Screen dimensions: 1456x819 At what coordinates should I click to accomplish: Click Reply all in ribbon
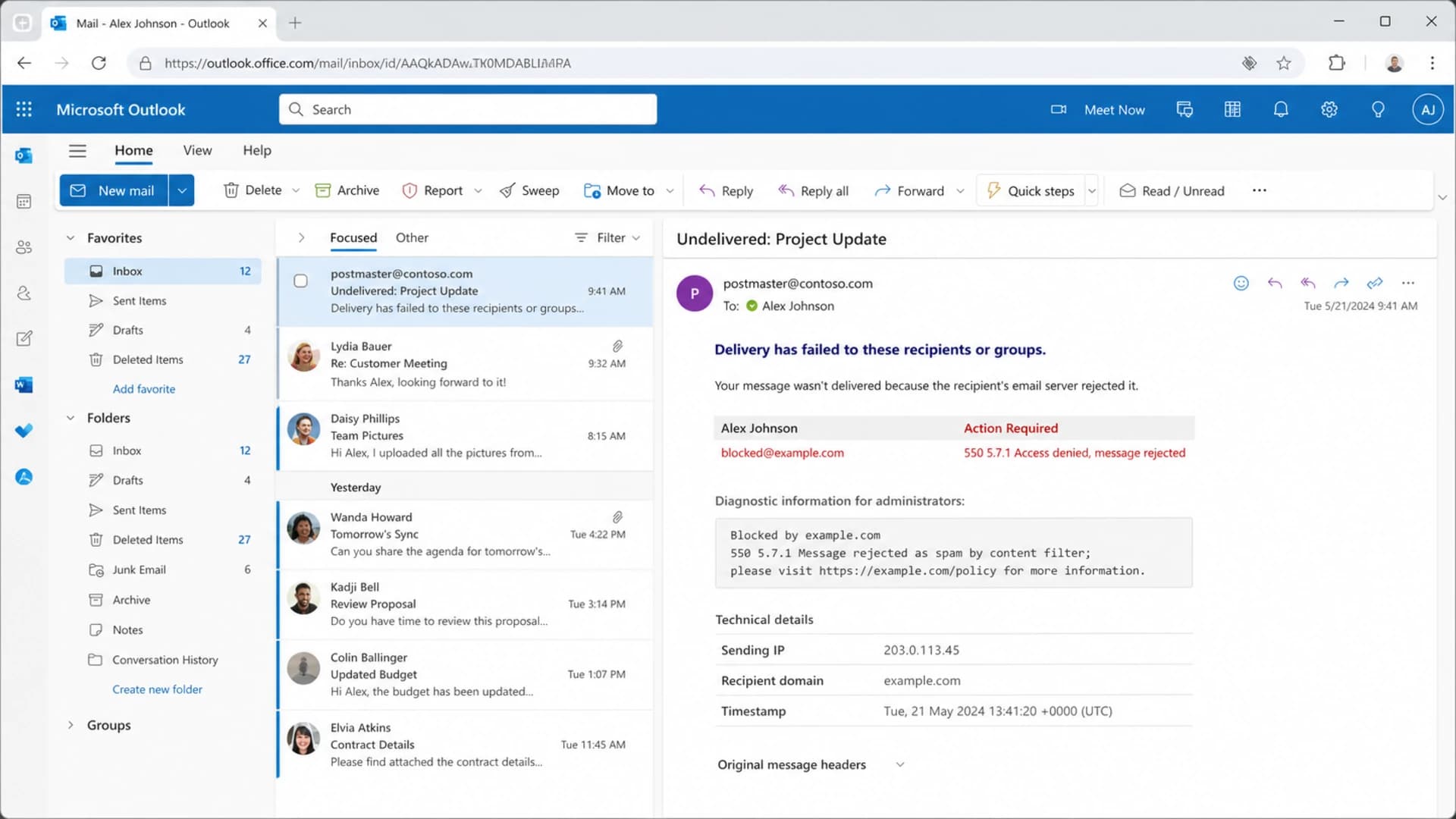[813, 191]
